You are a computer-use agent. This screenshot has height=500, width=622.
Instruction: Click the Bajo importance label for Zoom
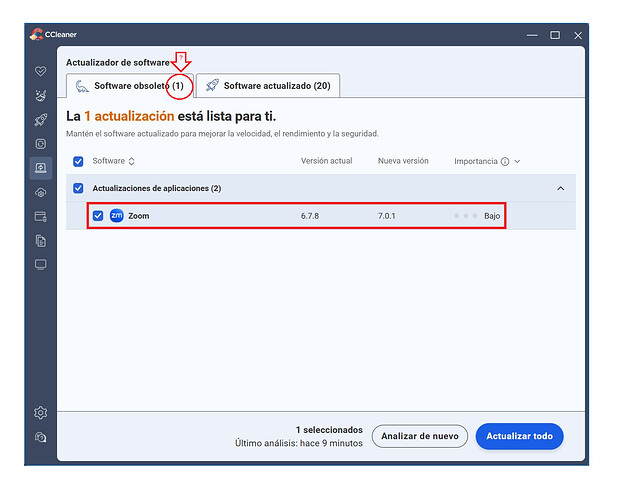492,216
